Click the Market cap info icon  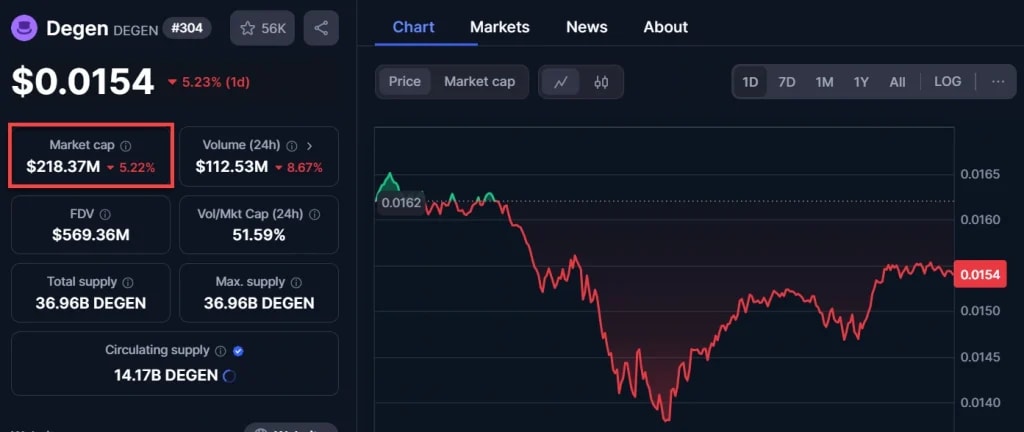pos(126,146)
